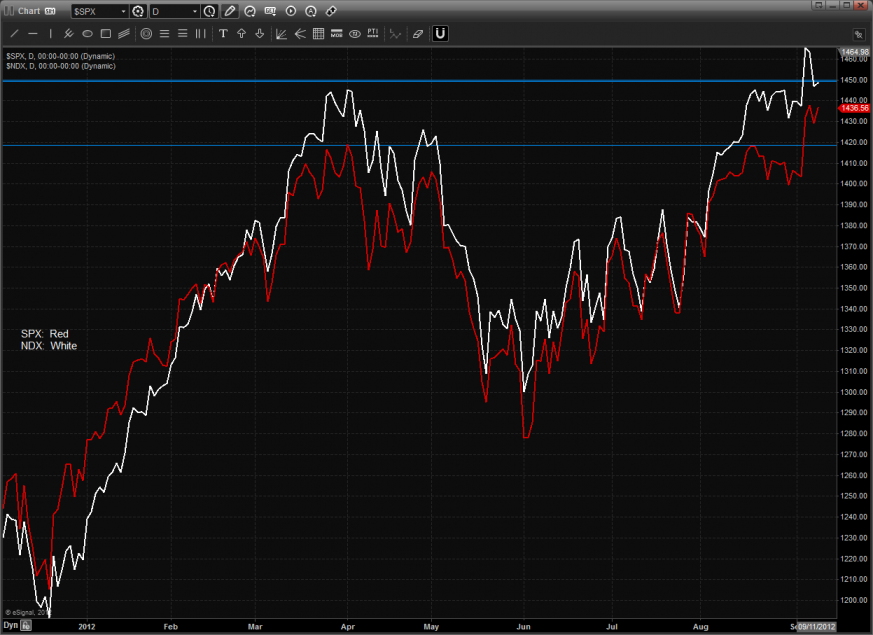Image resolution: width=873 pixels, height=635 pixels.
Task: Expand the $SPX symbol dropdown
Action: 123,11
